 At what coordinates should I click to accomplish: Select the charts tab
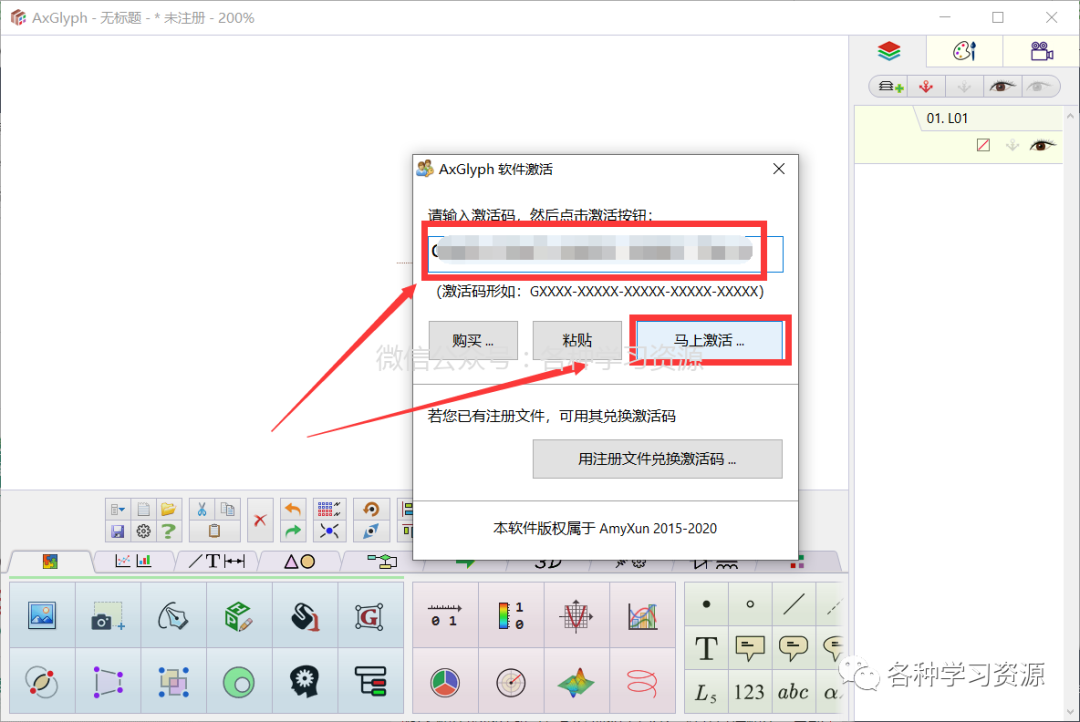[134, 561]
